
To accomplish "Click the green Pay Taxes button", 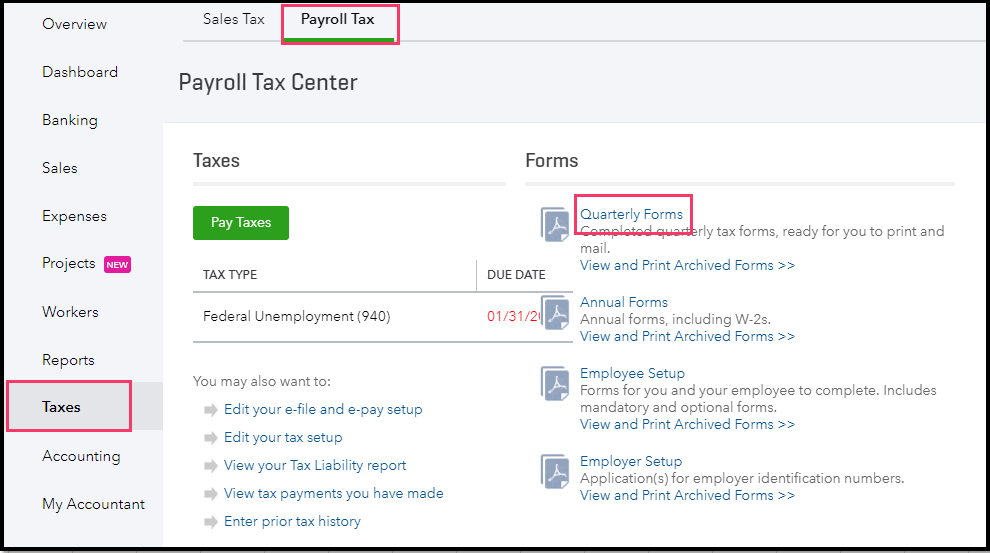I will tap(241, 223).
